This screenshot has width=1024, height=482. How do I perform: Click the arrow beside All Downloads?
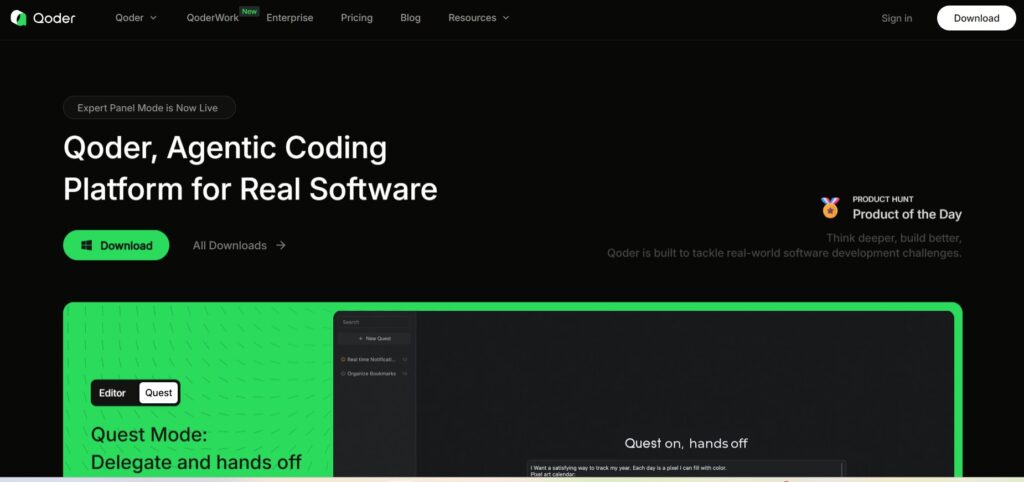[x=281, y=246]
